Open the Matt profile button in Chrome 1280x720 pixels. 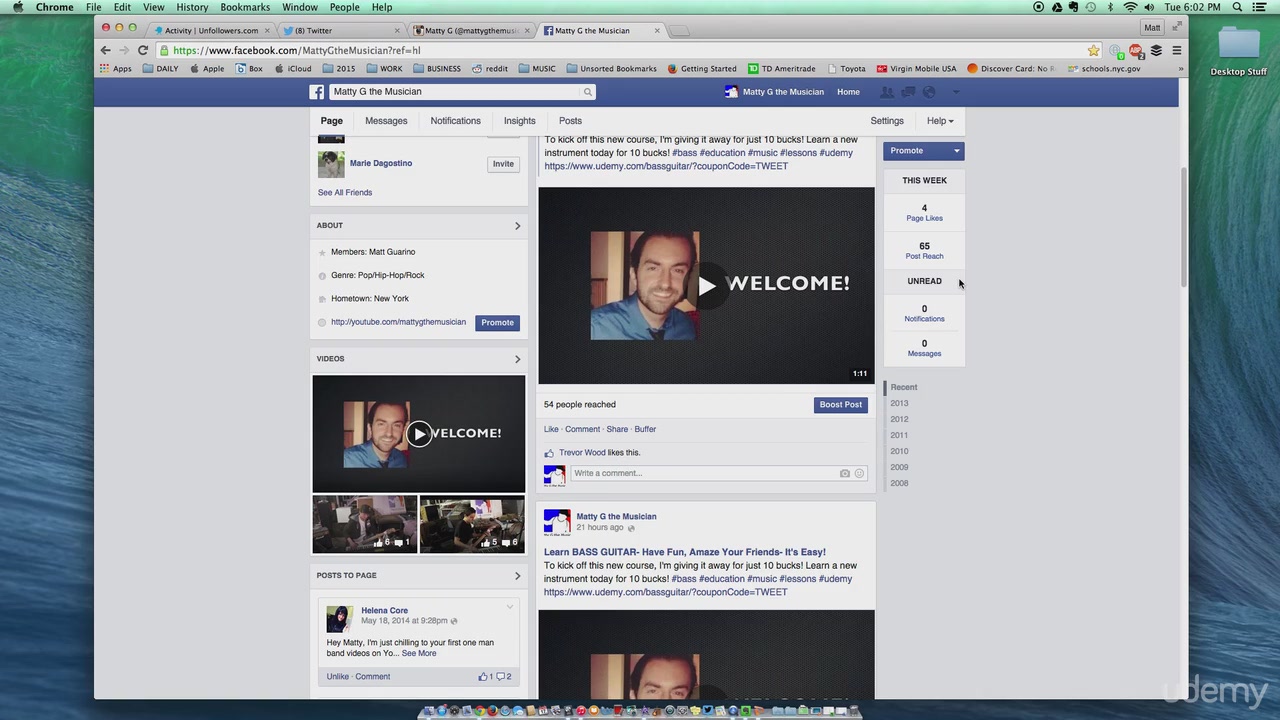pyautogui.click(x=1152, y=28)
